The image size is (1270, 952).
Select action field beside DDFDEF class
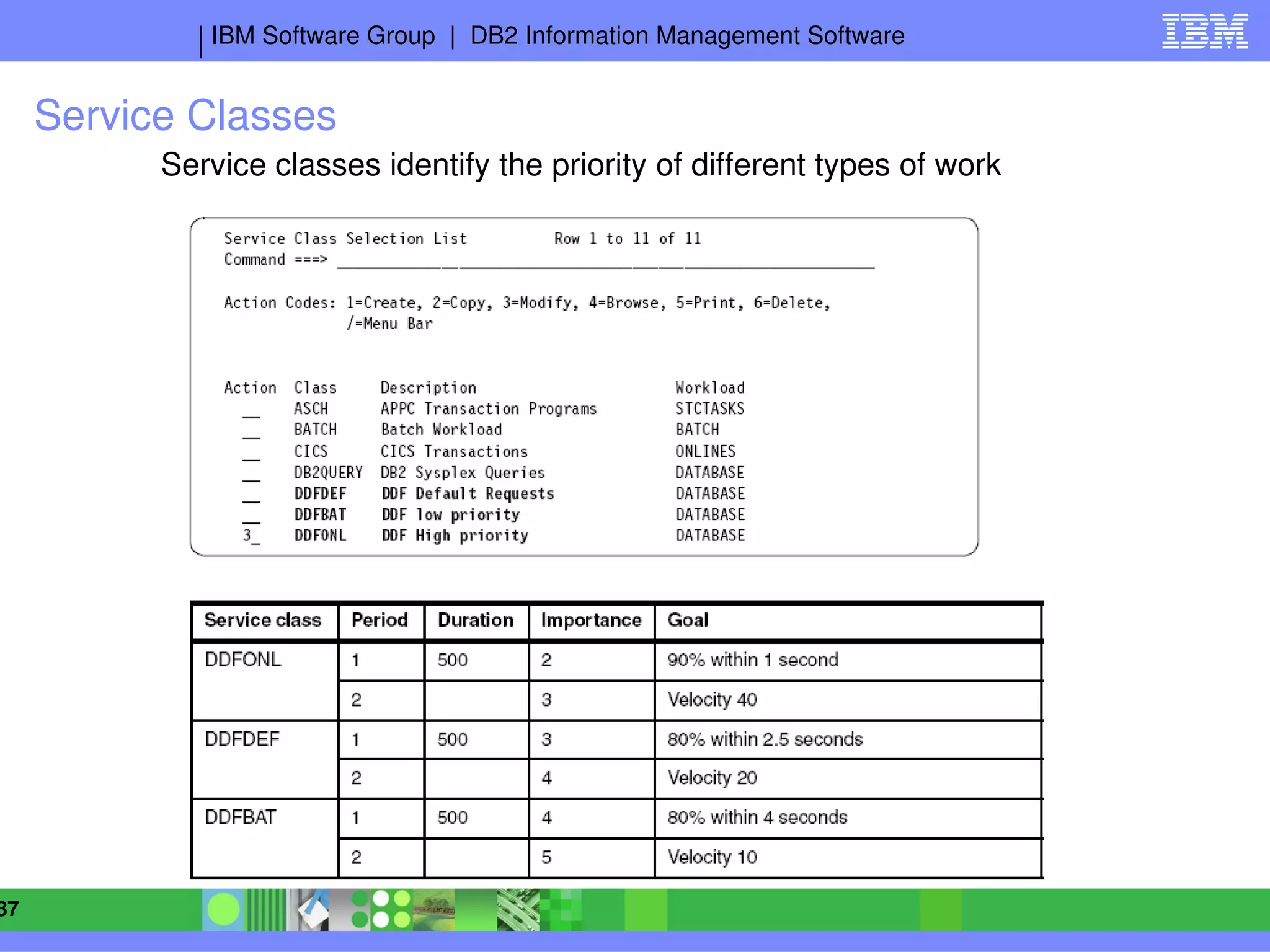click(x=251, y=495)
